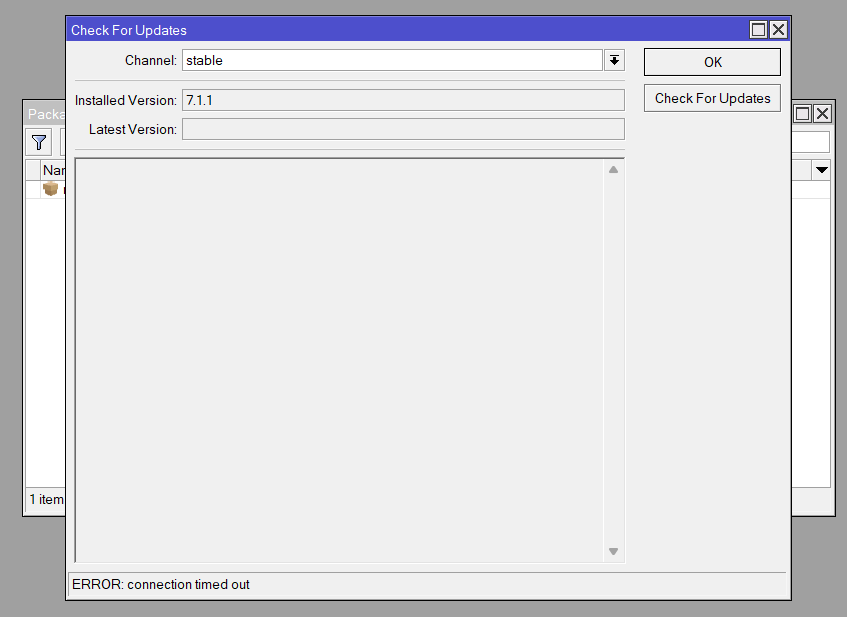This screenshot has height=617, width=847.
Task: Click the filter funnel icon in Package window
Action: point(39,143)
